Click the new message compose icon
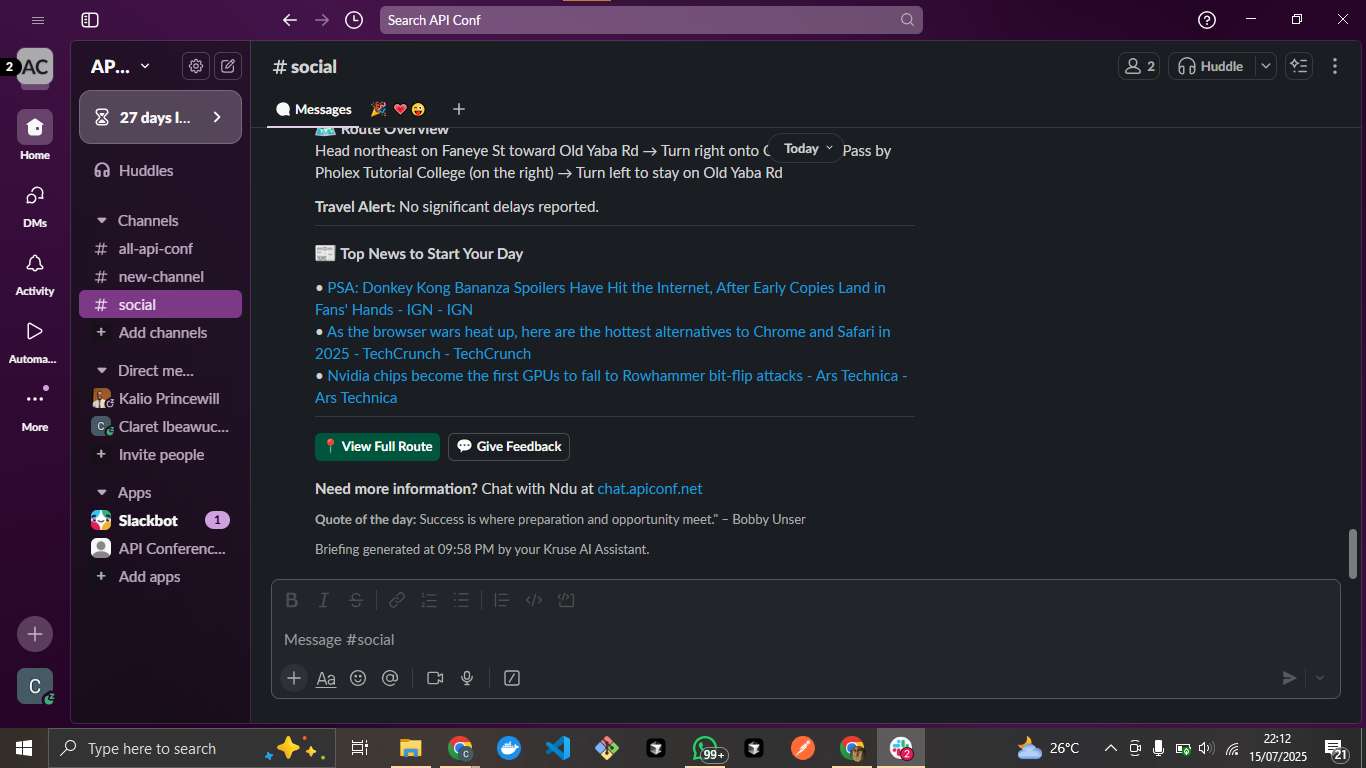 click(228, 66)
